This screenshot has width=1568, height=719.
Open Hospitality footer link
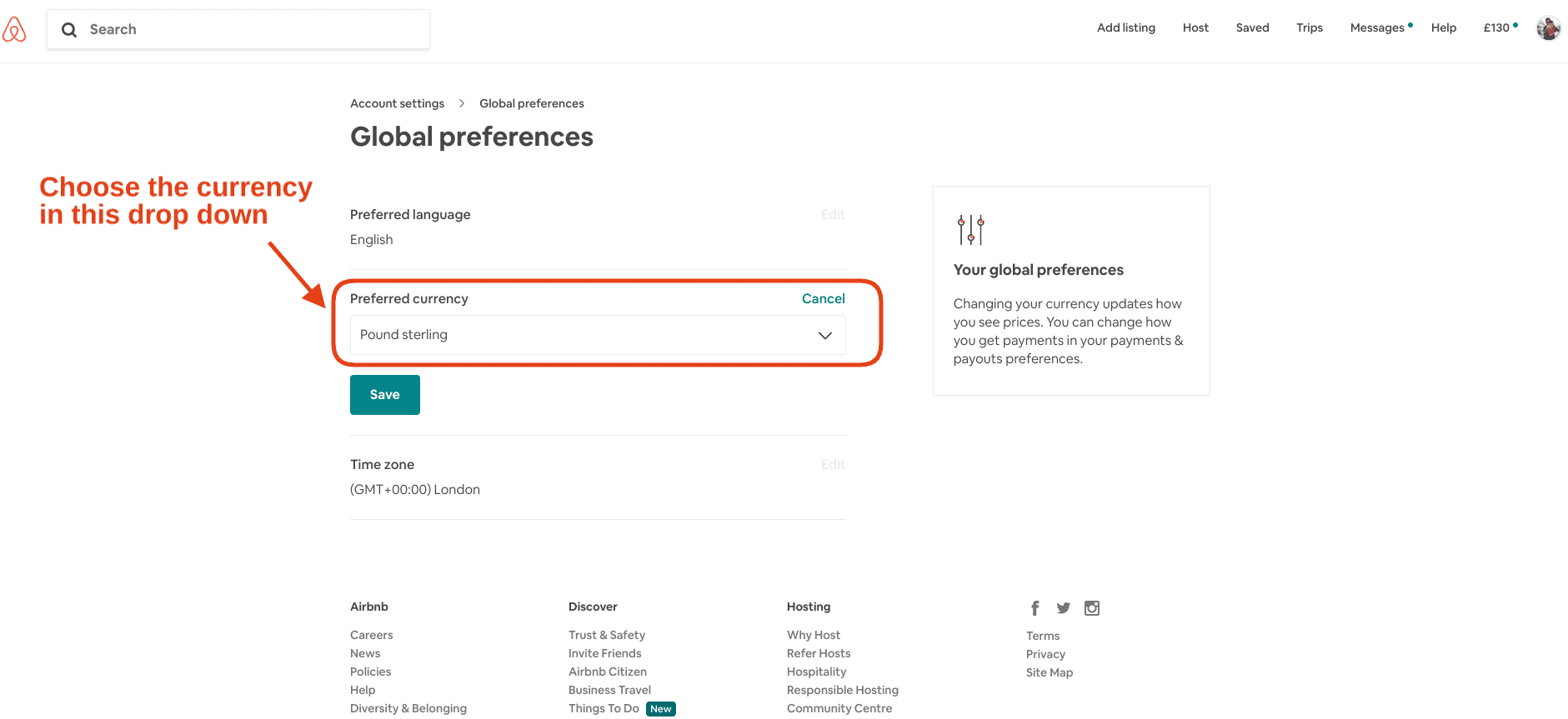click(x=817, y=672)
